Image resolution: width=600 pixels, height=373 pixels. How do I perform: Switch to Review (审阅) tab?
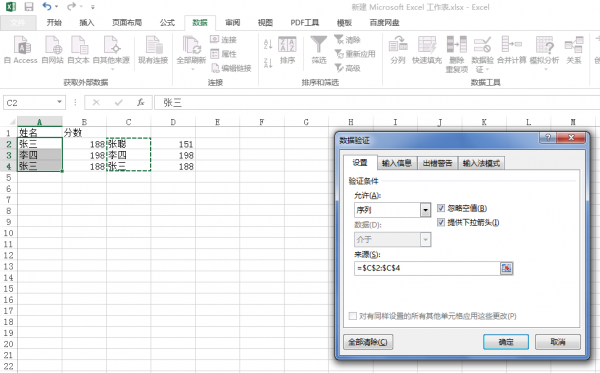point(233,23)
